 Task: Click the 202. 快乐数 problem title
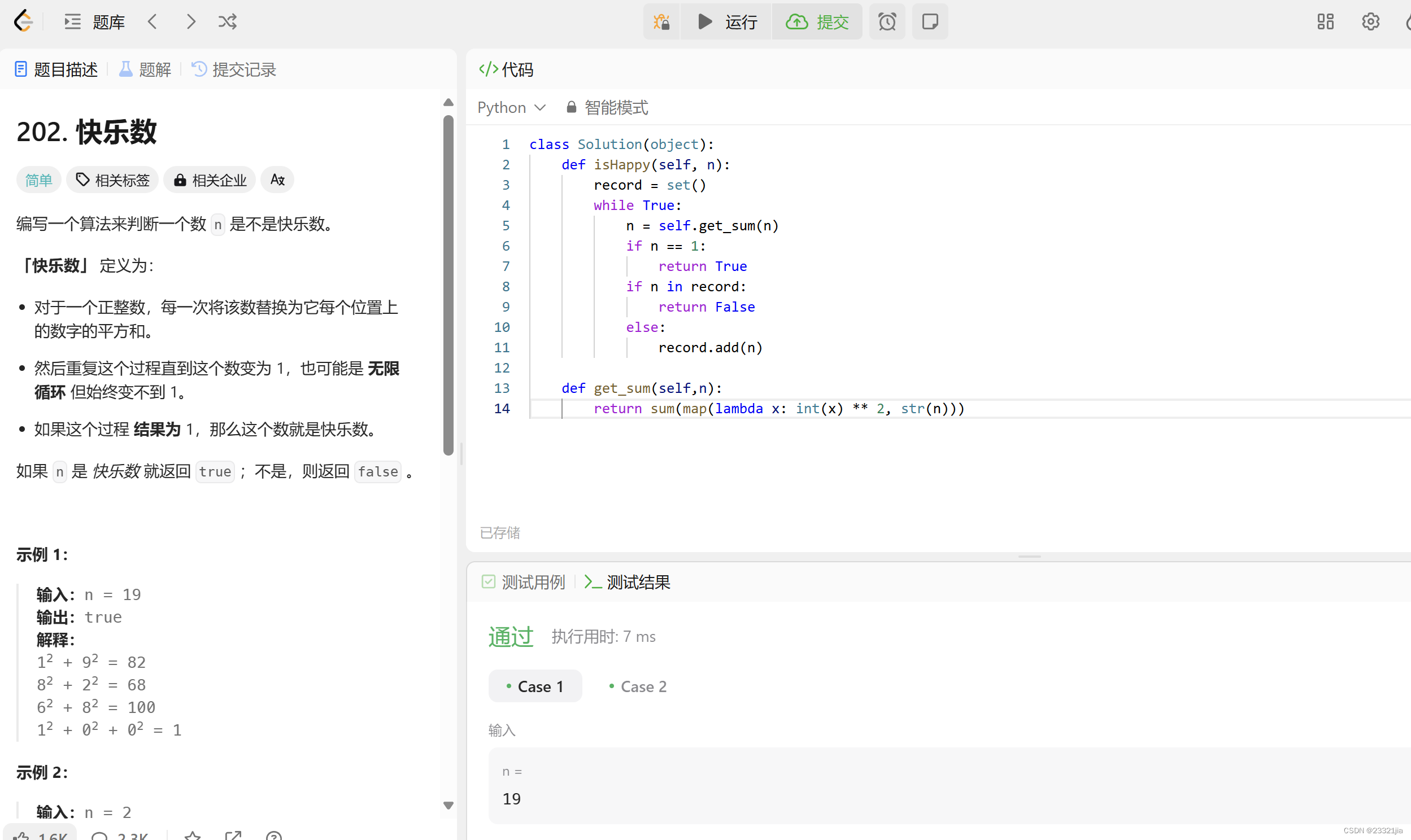click(86, 132)
